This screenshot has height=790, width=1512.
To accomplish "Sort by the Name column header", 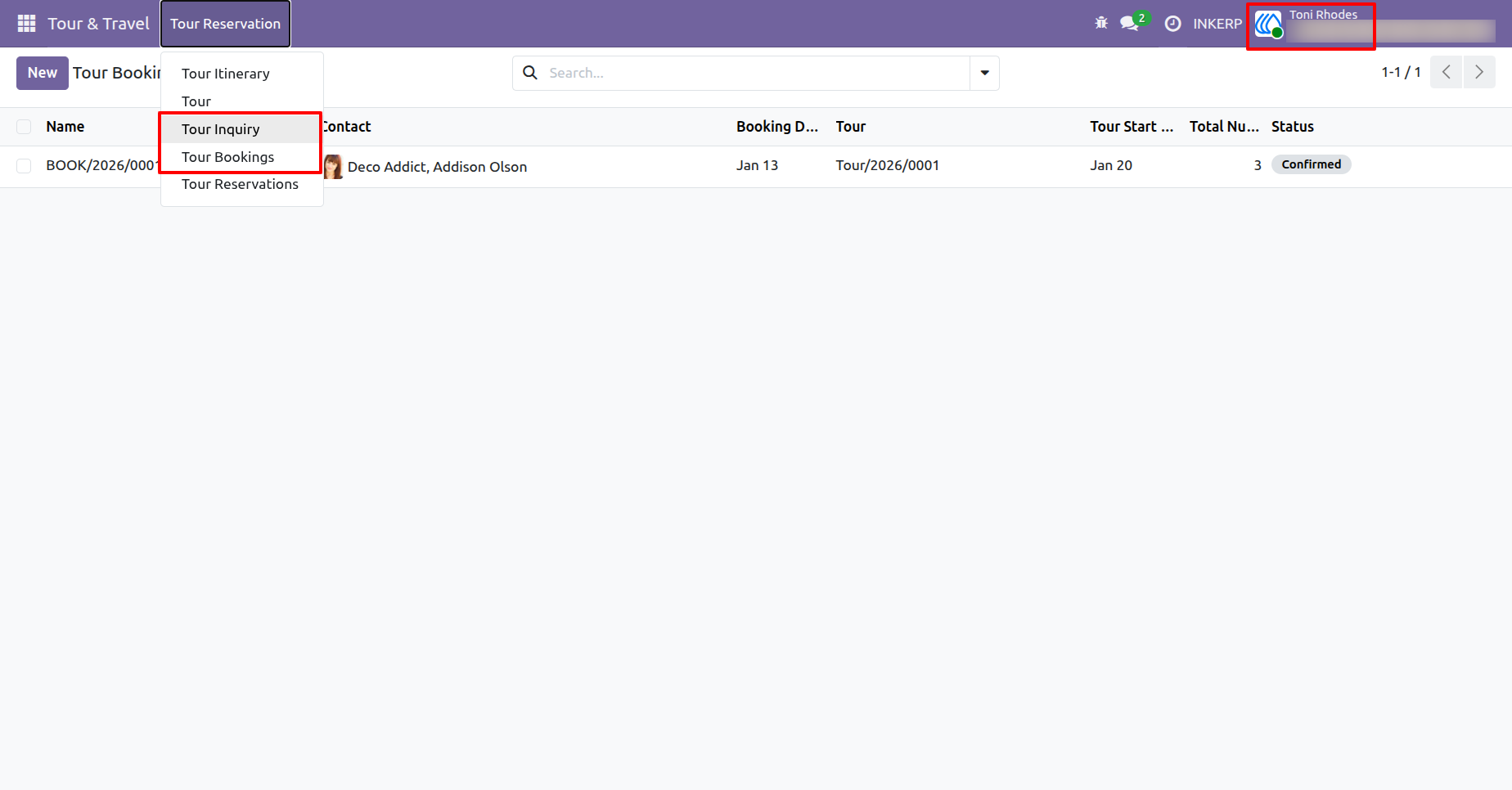I will click(x=65, y=127).
